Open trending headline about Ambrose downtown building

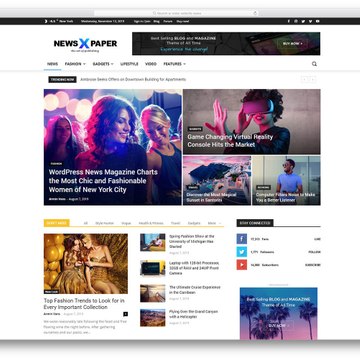pos(133,79)
